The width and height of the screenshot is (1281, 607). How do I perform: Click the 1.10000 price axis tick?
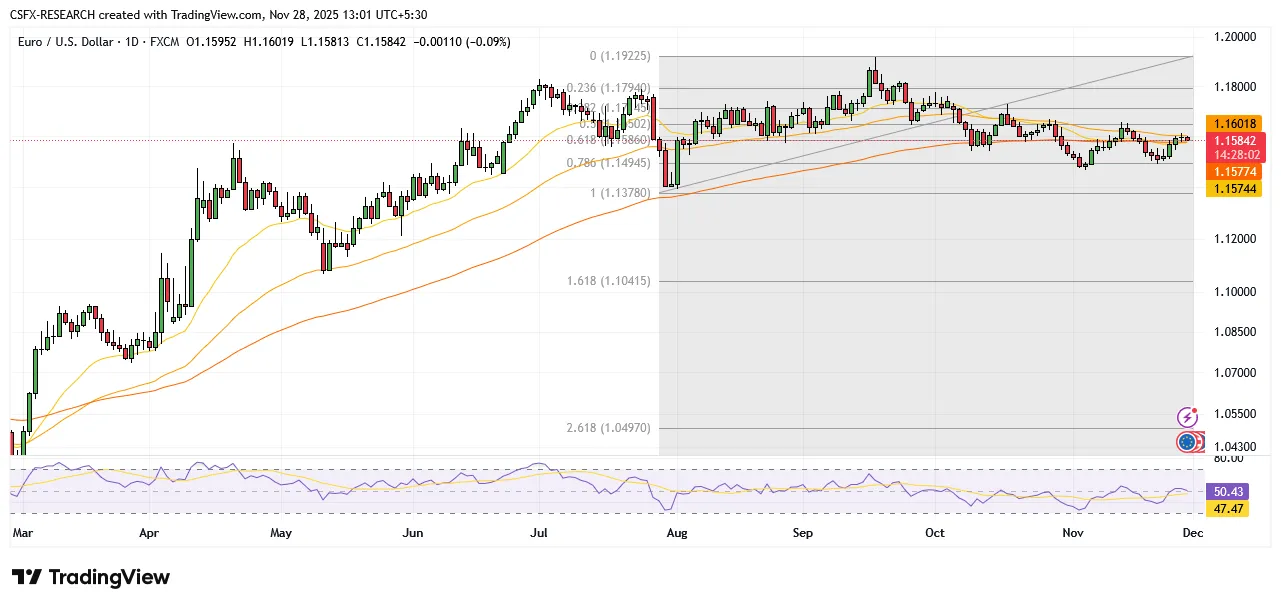coord(1237,292)
